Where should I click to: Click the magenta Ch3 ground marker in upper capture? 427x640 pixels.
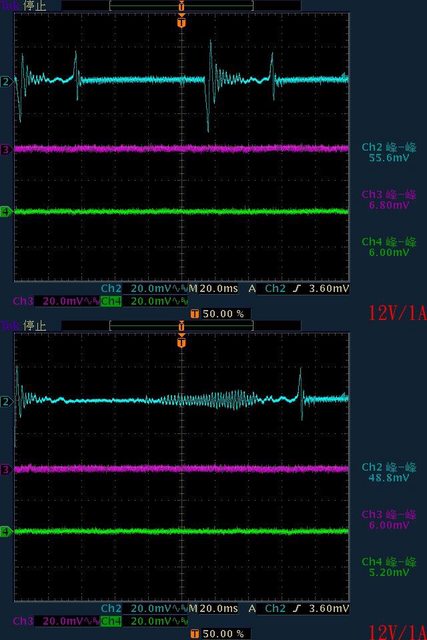[5, 150]
